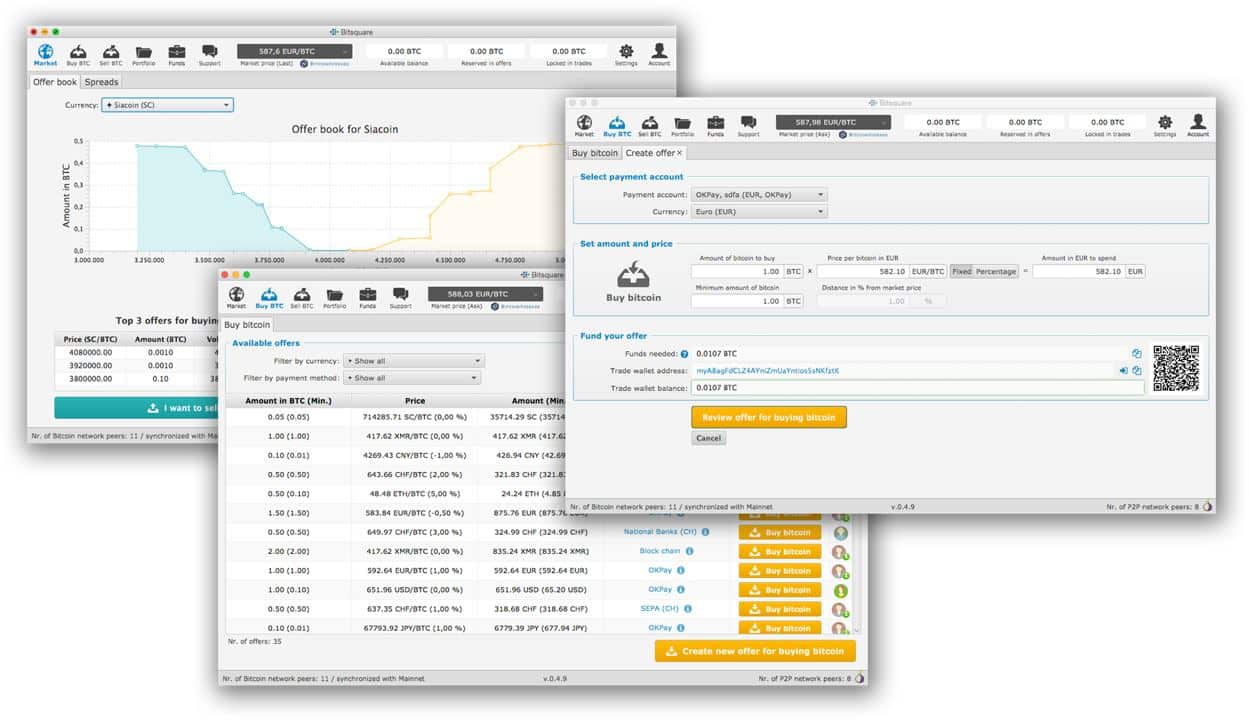Open Funds in the Create offer window
This screenshot has width=1249, height=720.
(715, 125)
